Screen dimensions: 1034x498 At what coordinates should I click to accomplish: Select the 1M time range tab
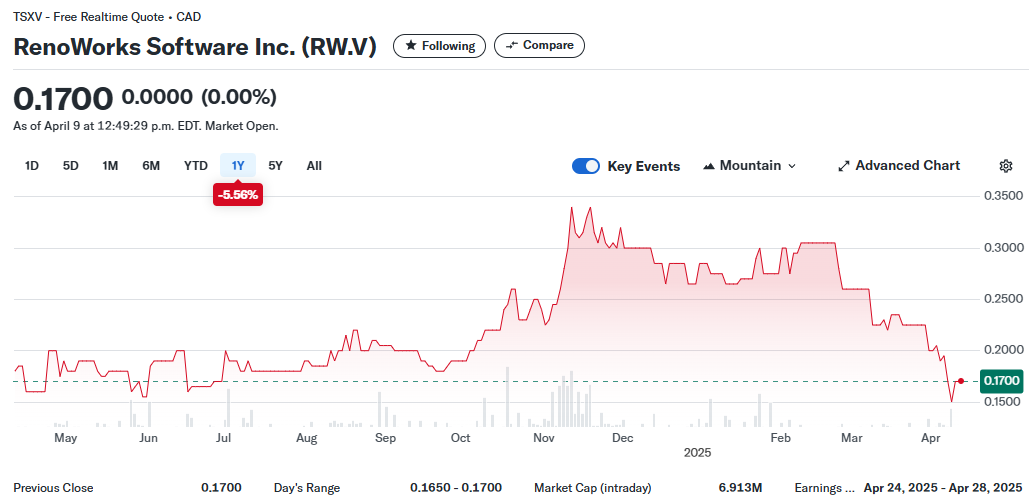[110, 166]
